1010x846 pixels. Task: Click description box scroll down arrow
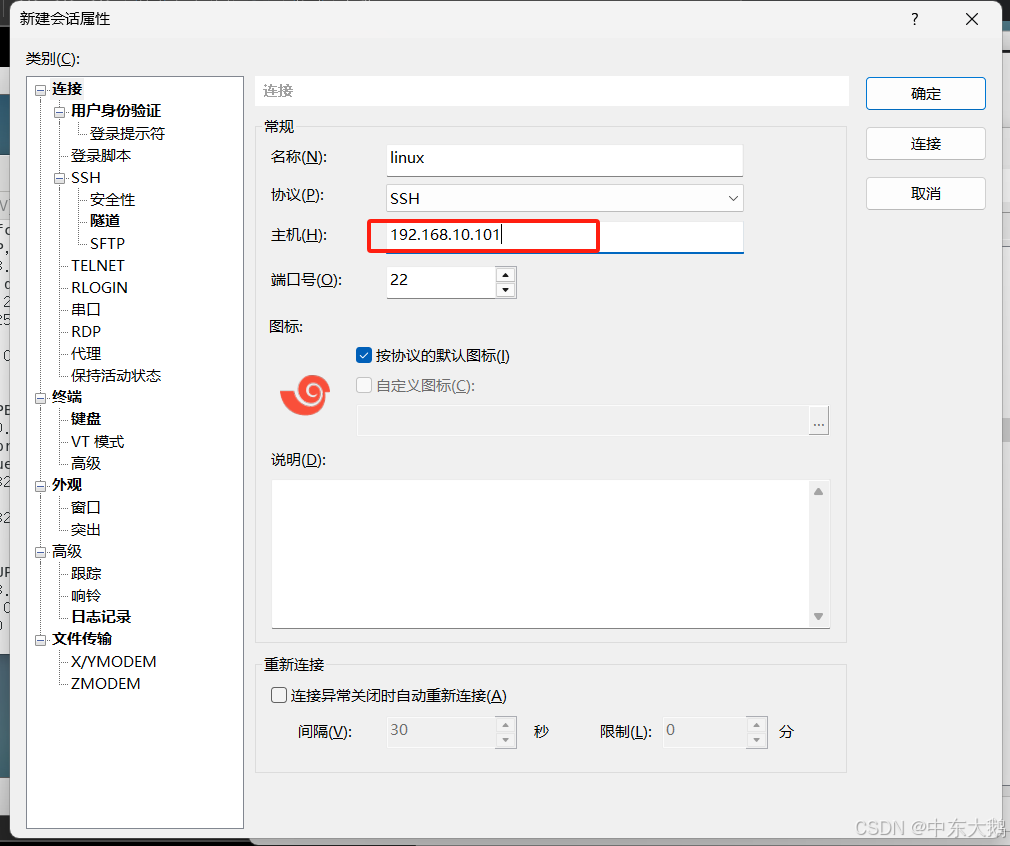click(x=819, y=617)
